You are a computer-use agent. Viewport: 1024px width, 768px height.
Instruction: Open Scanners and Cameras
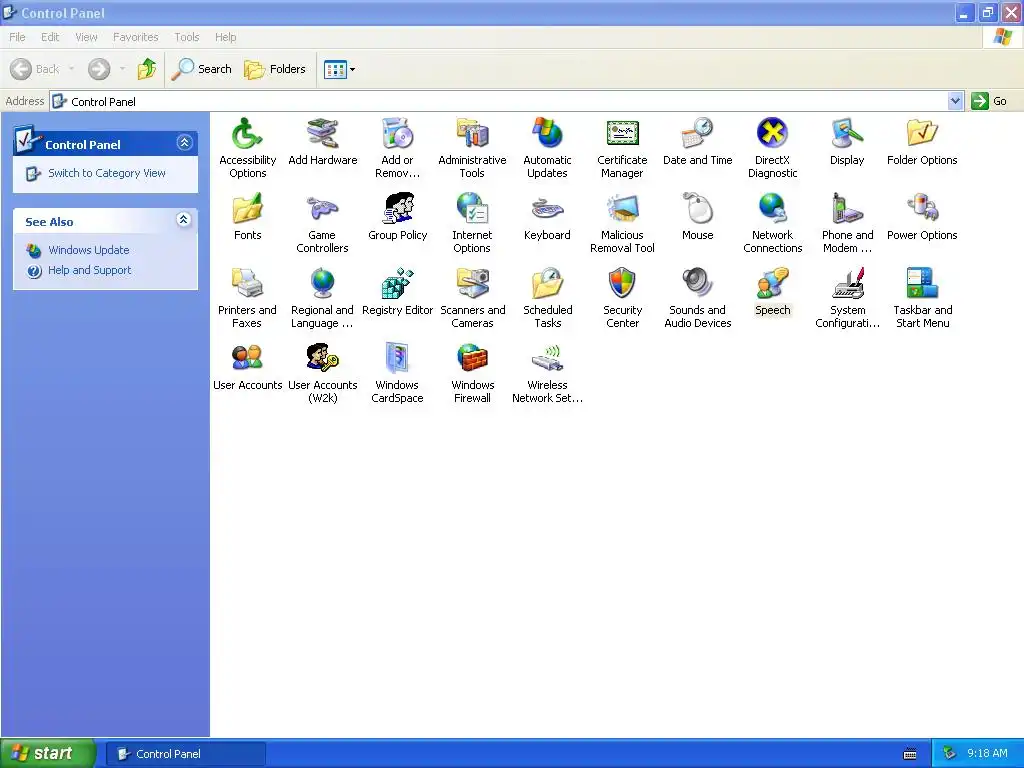(x=472, y=298)
